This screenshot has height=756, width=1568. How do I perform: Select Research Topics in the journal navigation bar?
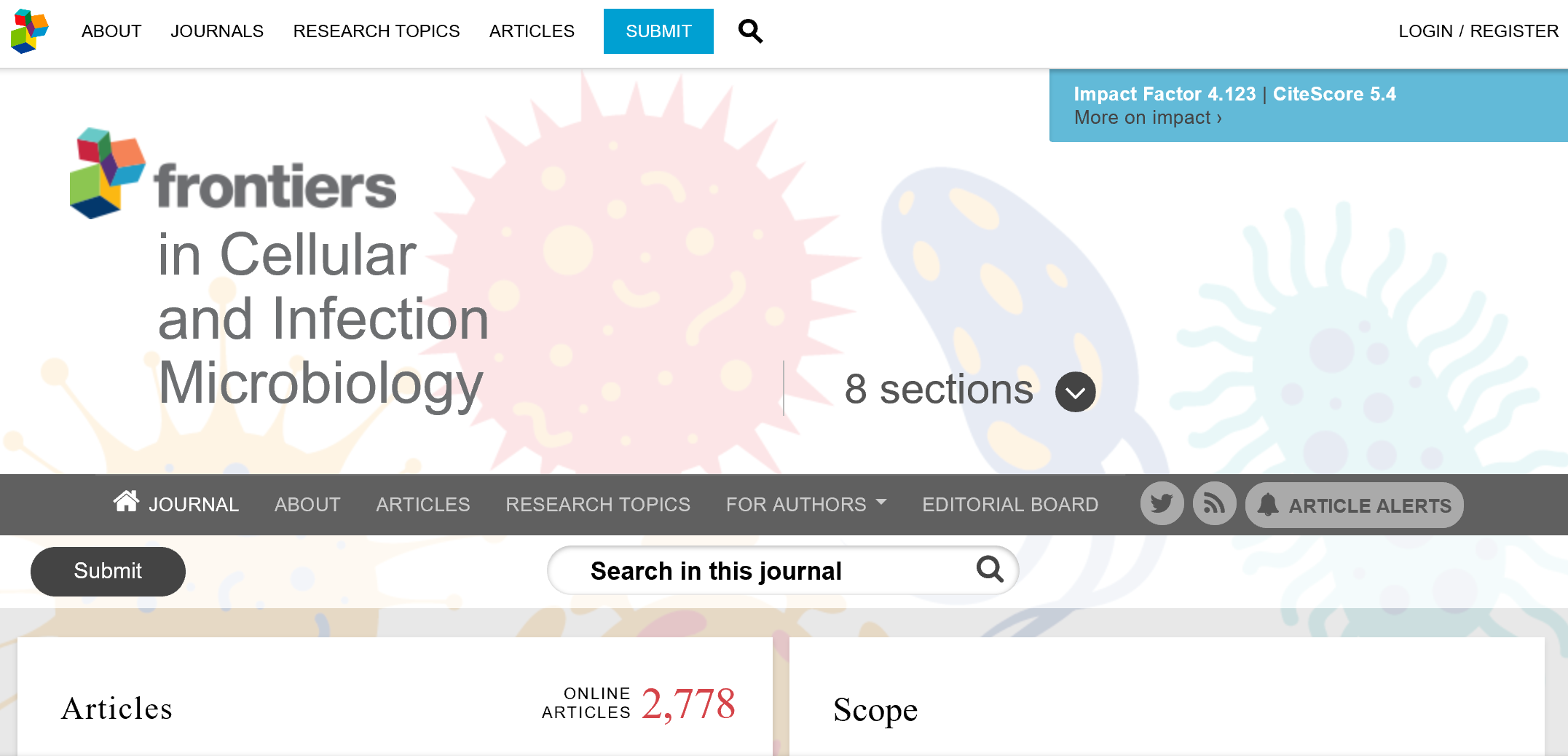coord(598,504)
